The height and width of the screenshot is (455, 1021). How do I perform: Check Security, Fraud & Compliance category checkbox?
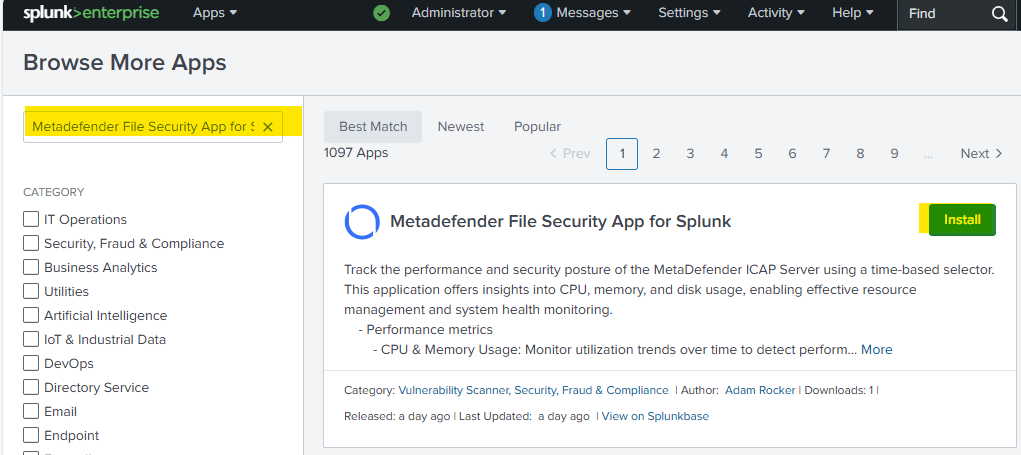click(31, 243)
